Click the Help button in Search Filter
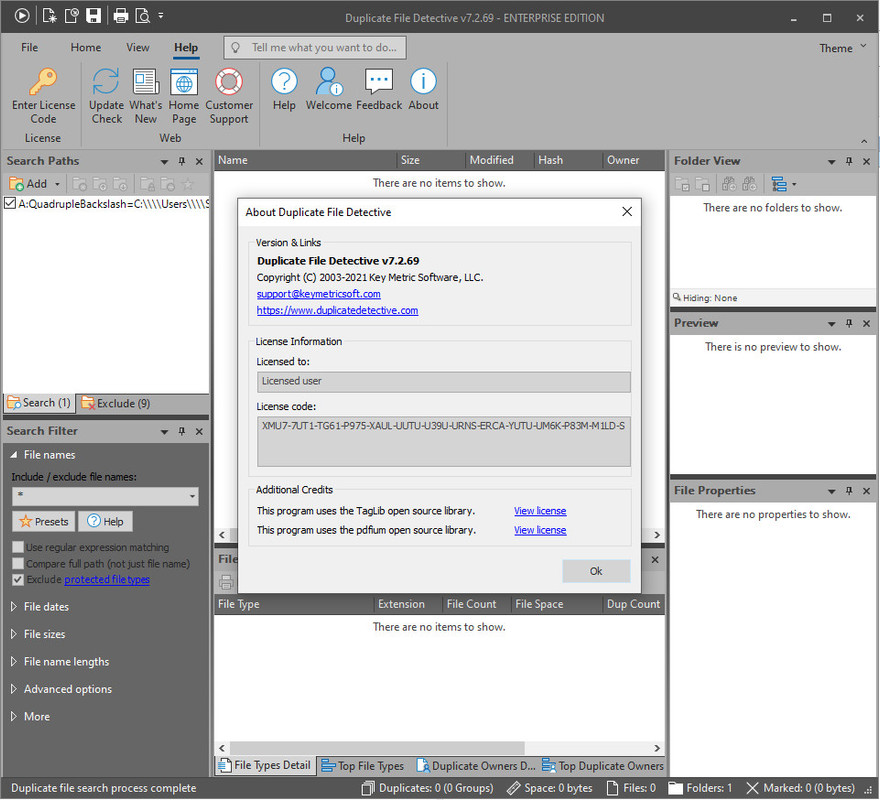The height and width of the screenshot is (800, 880). (x=106, y=522)
